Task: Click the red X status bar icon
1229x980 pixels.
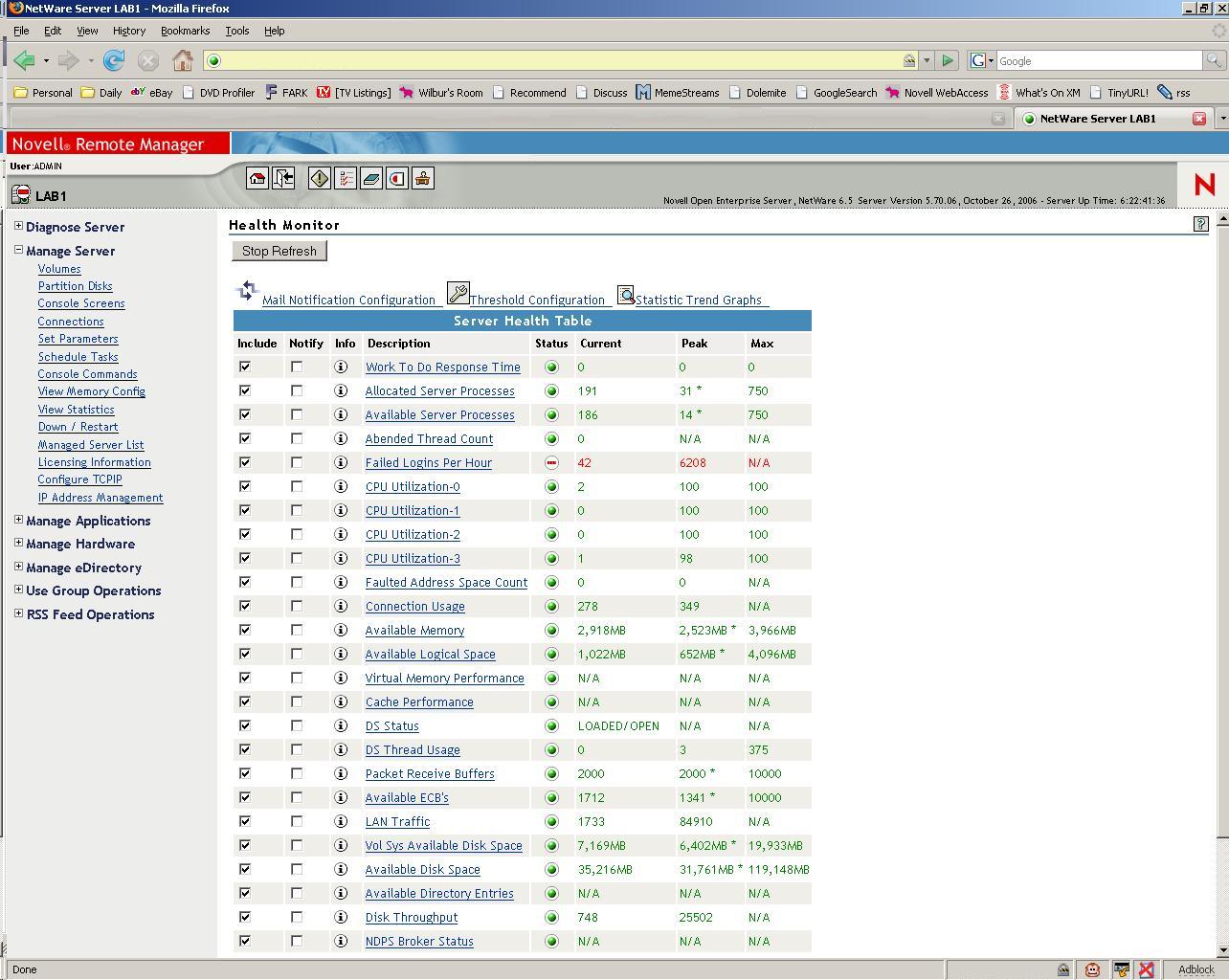Action: coord(1146,969)
